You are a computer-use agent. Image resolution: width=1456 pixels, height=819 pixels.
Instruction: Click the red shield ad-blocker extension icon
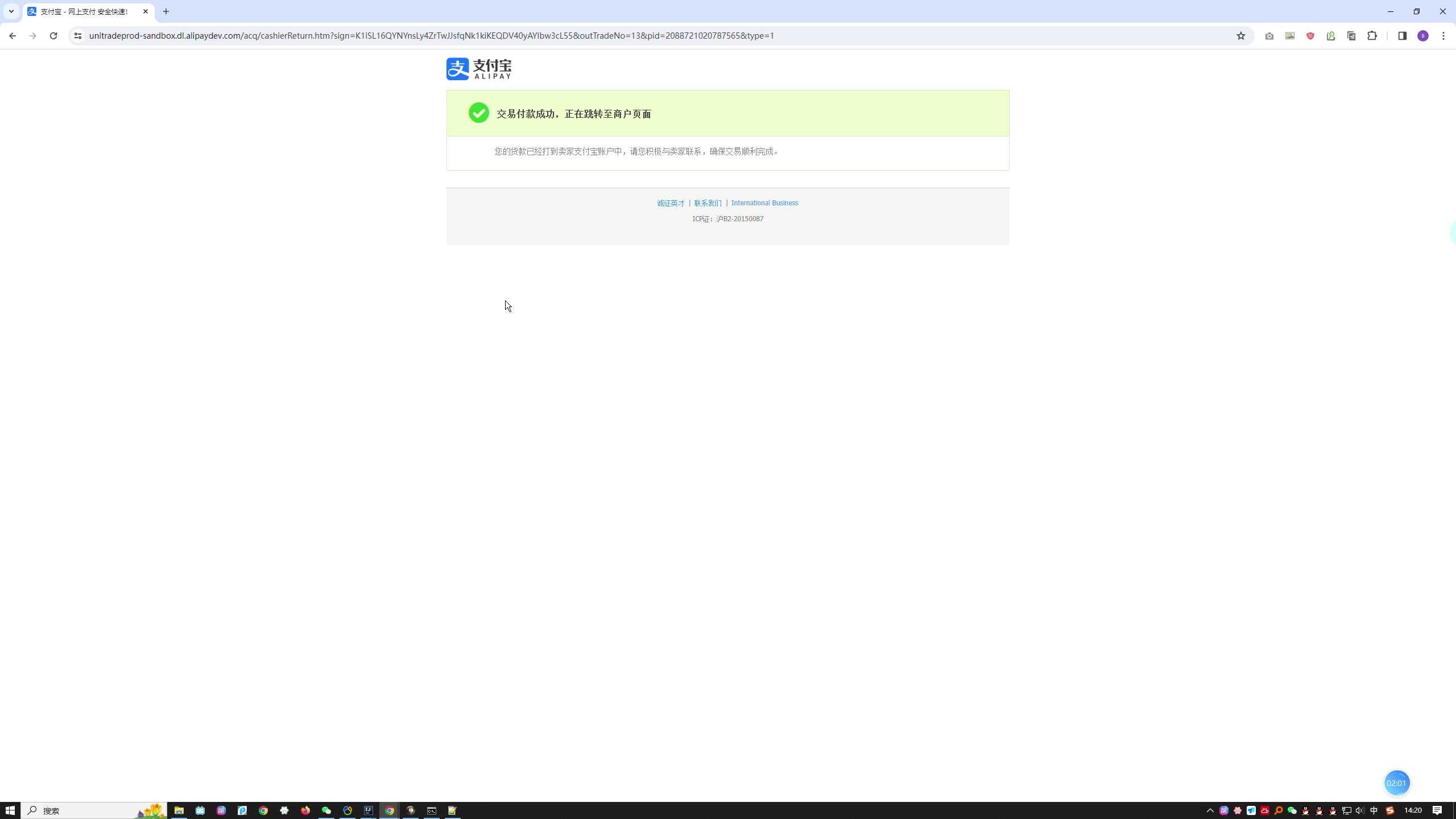1310,36
